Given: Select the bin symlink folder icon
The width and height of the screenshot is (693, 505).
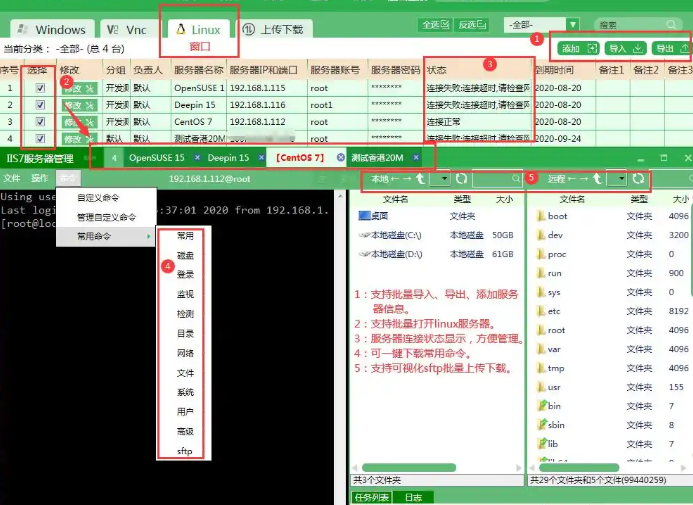Looking at the screenshot, I should point(541,406).
